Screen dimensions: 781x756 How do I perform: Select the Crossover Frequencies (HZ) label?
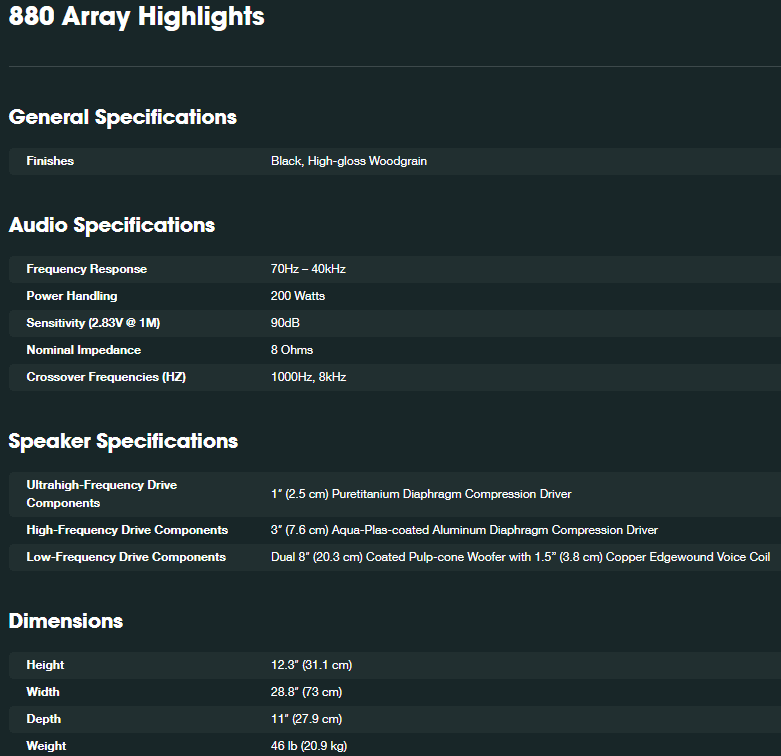(106, 377)
